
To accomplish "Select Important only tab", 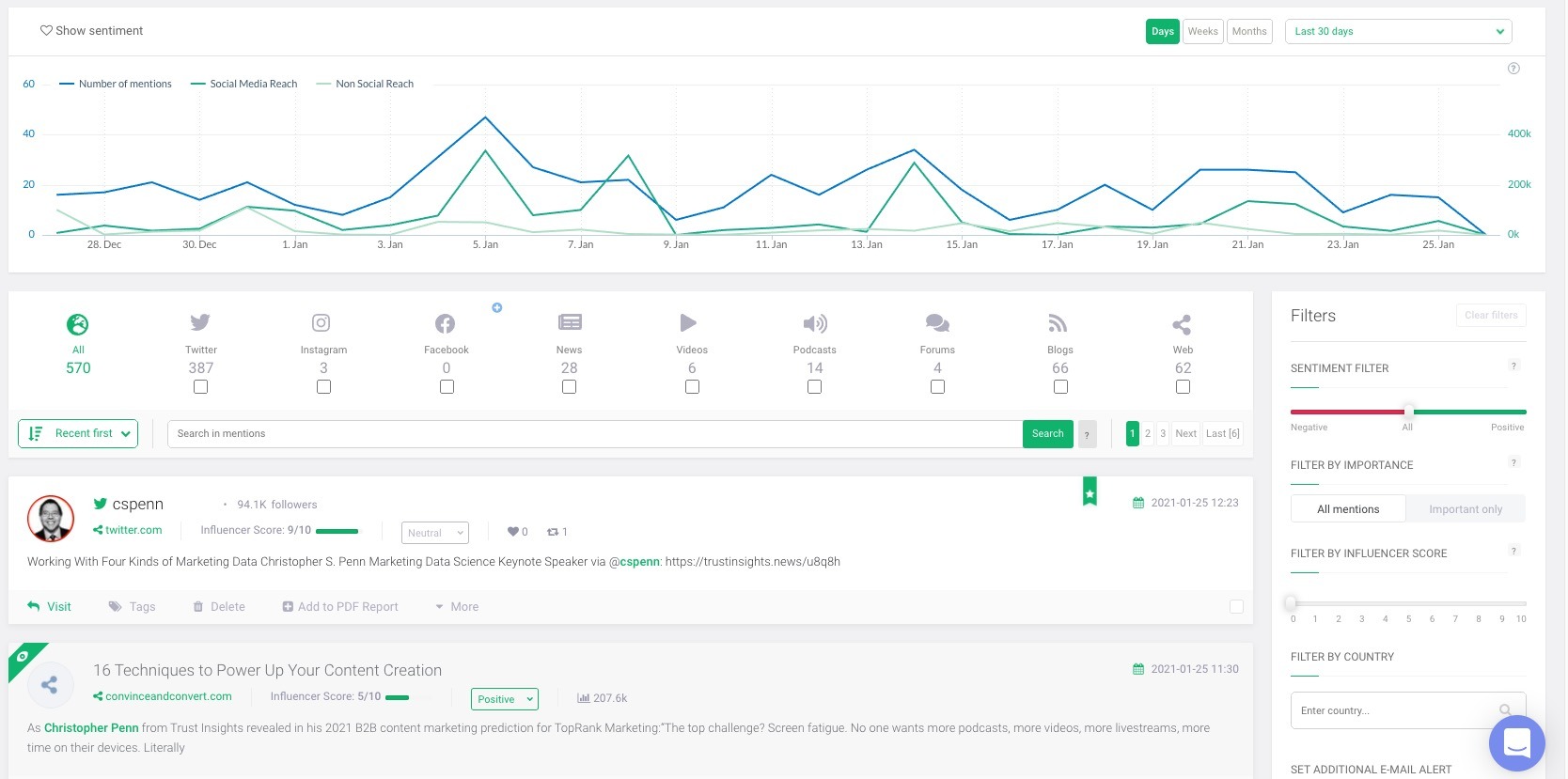I will pyautogui.click(x=1466, y=509).
